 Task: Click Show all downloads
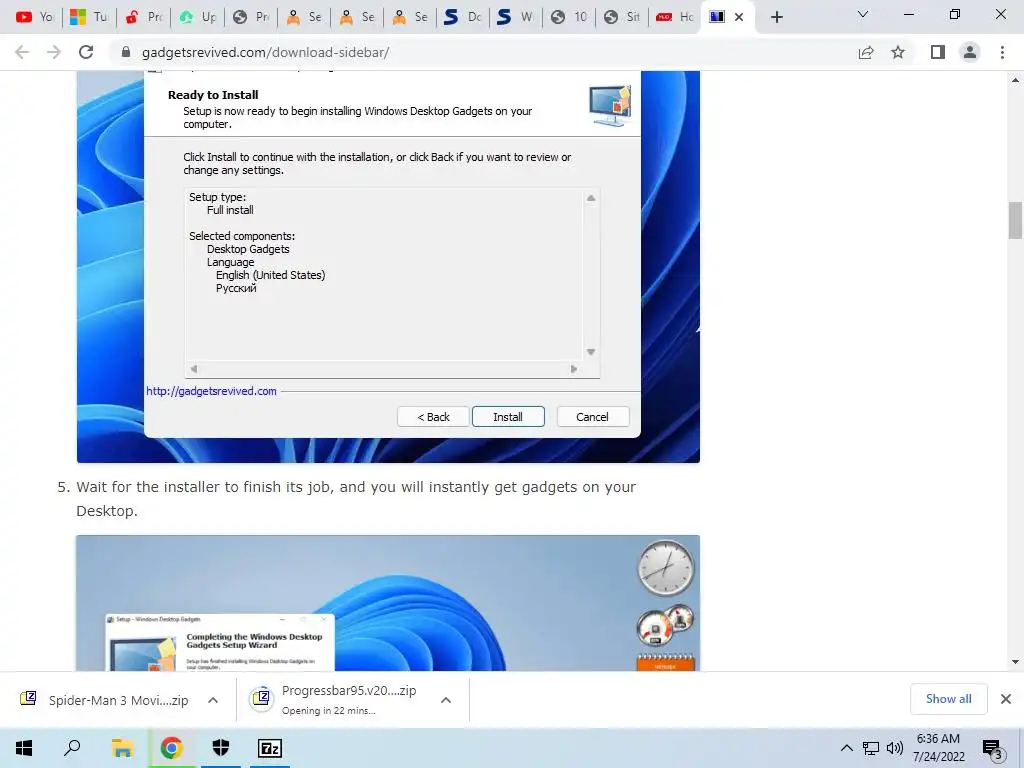pyautogui.click(x=948, y=699)
